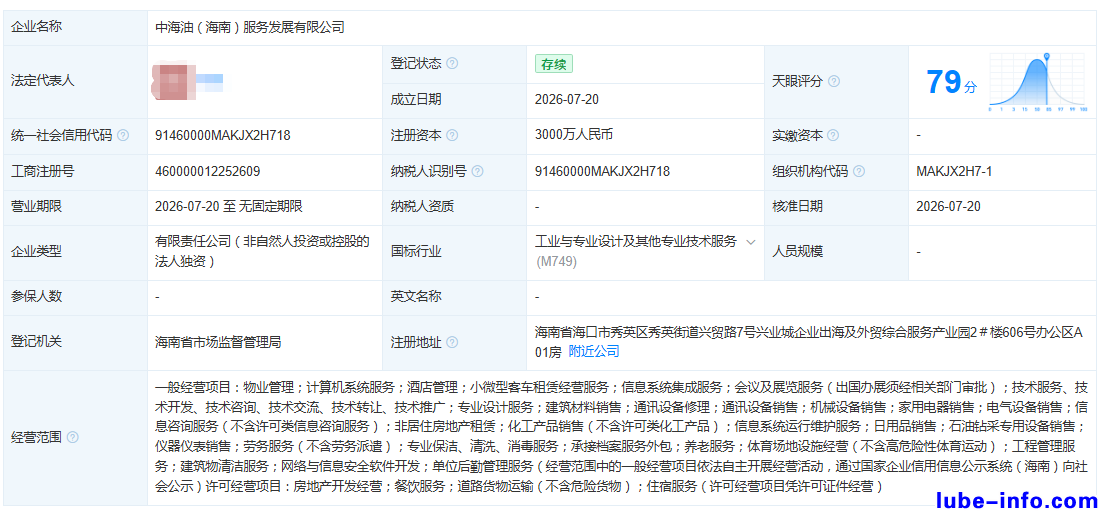Click 工商注册号 value 460000012252609
1102x511 pixels.
click(208, 171)
